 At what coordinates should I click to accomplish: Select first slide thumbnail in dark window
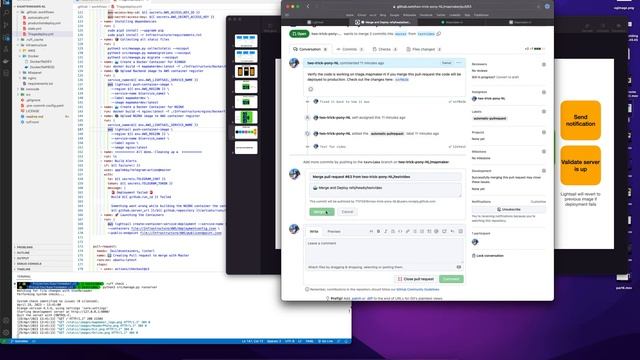(246, 41)
